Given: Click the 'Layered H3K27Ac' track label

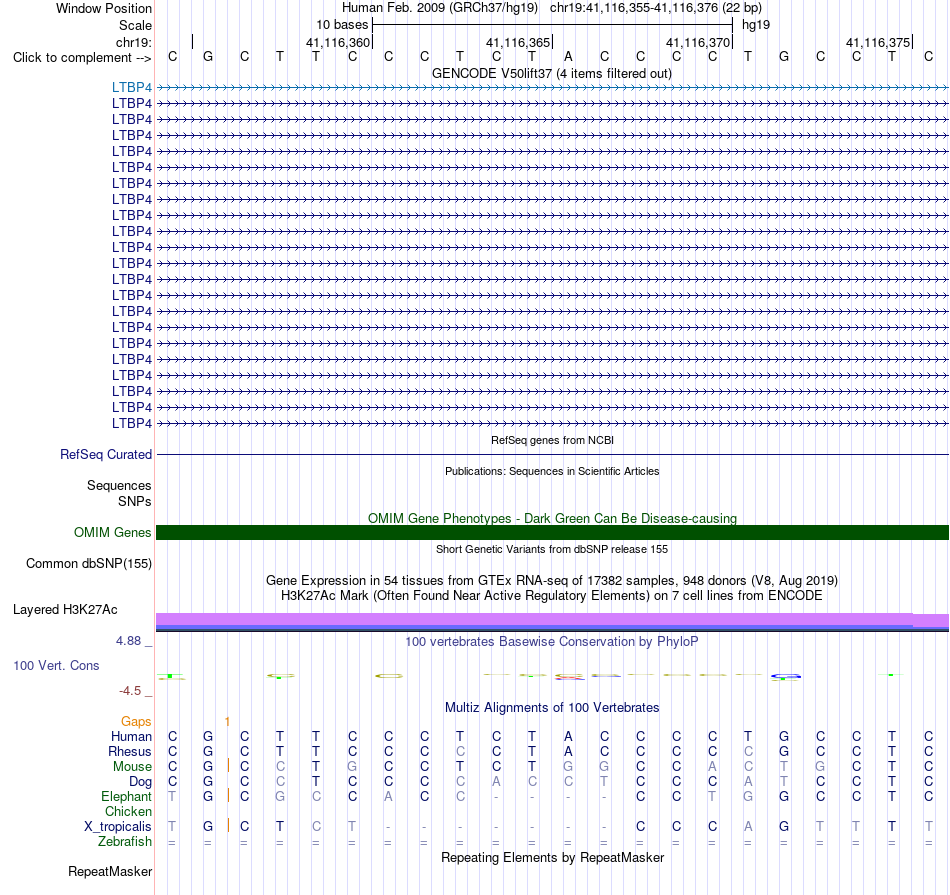Looking at the screenshot, I should tap(65, 610).
